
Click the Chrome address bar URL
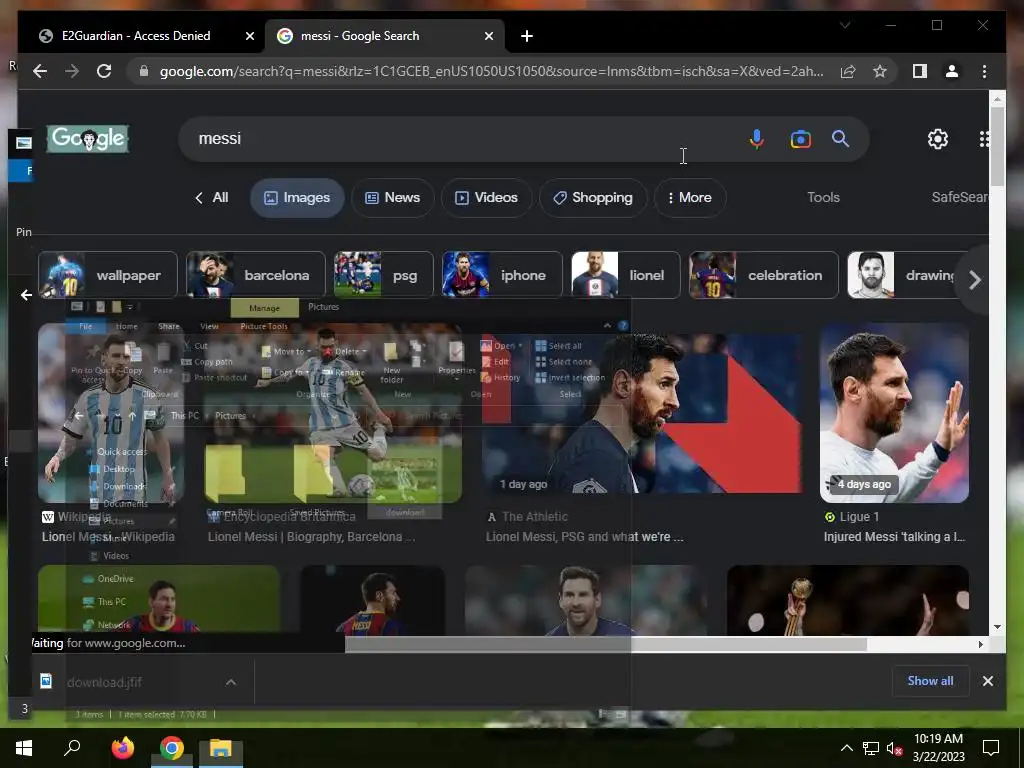491,71
